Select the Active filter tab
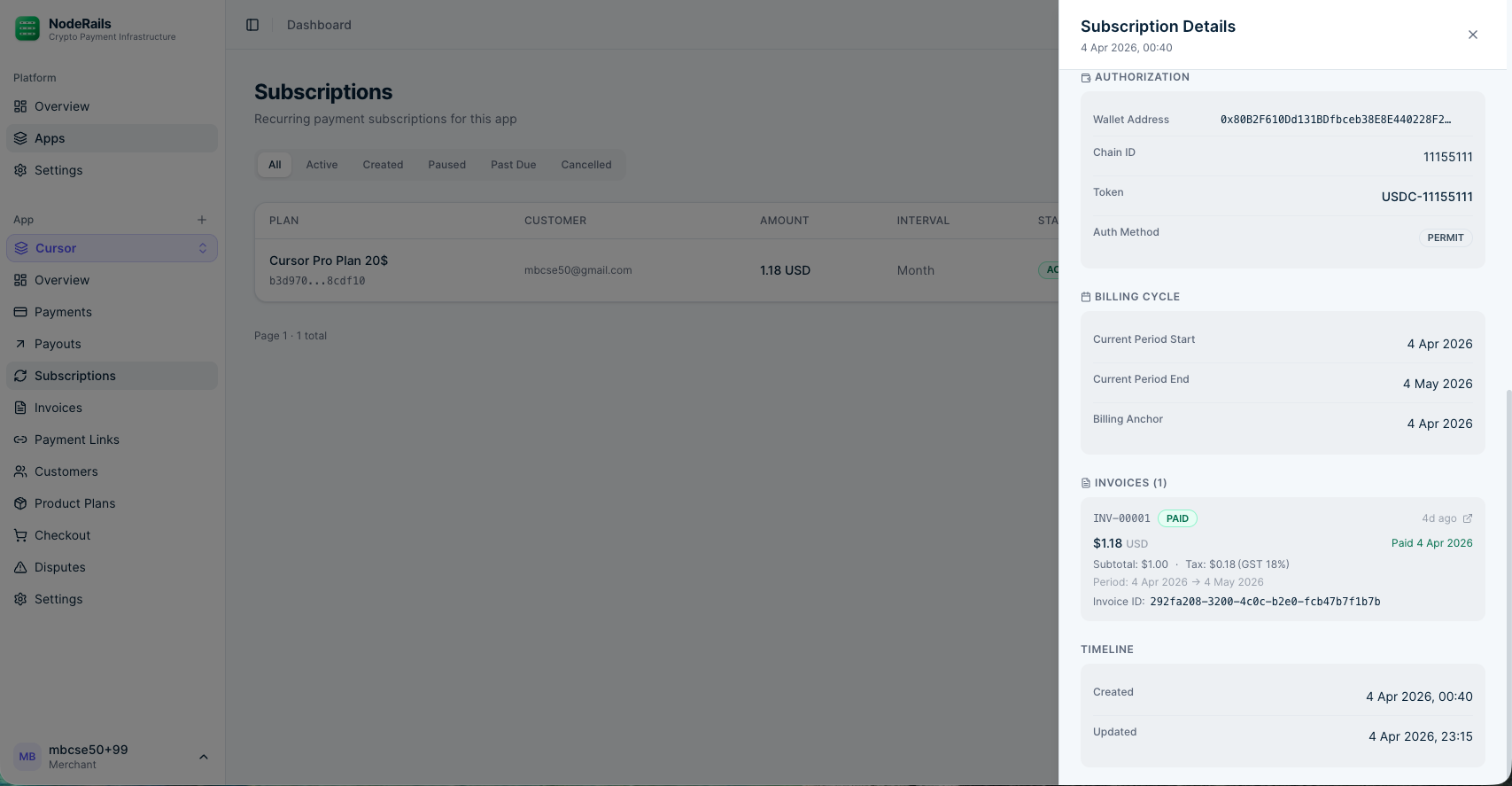Image resolution: width=1512 pixels, height=786 pixels. pos(322,165)
